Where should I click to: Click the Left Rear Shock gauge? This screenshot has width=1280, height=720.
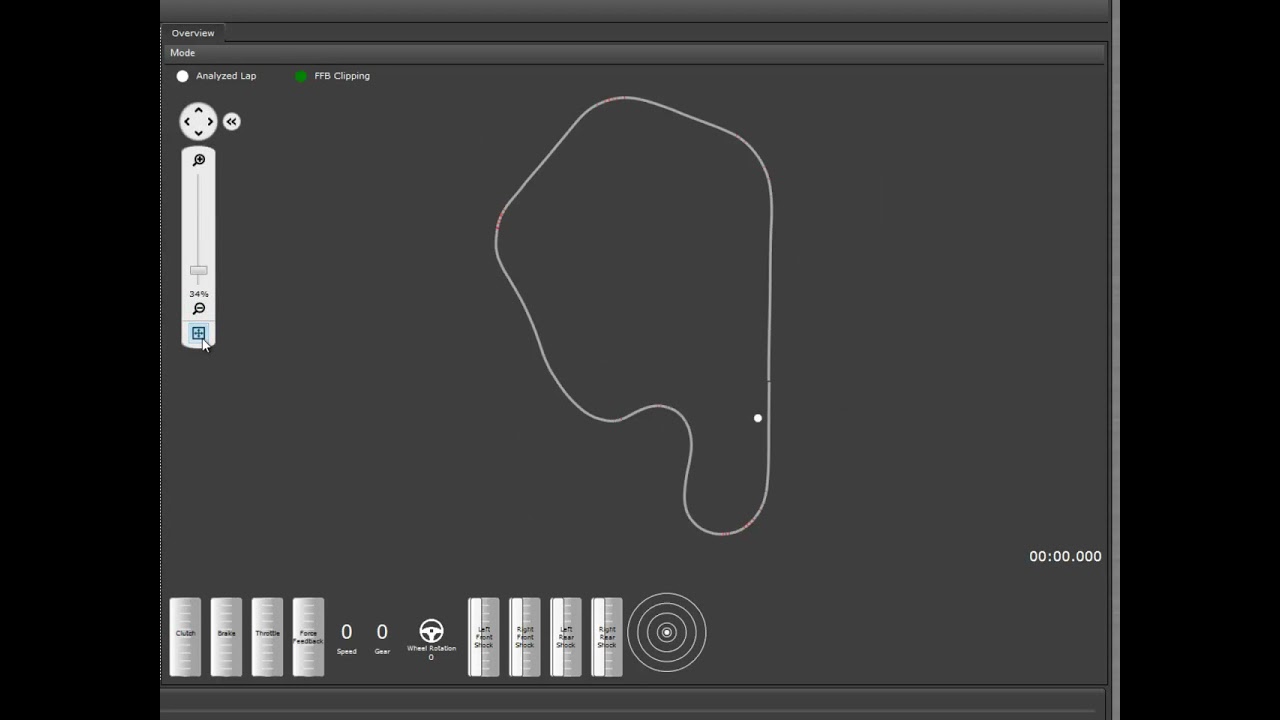click(x=565, y=637)
